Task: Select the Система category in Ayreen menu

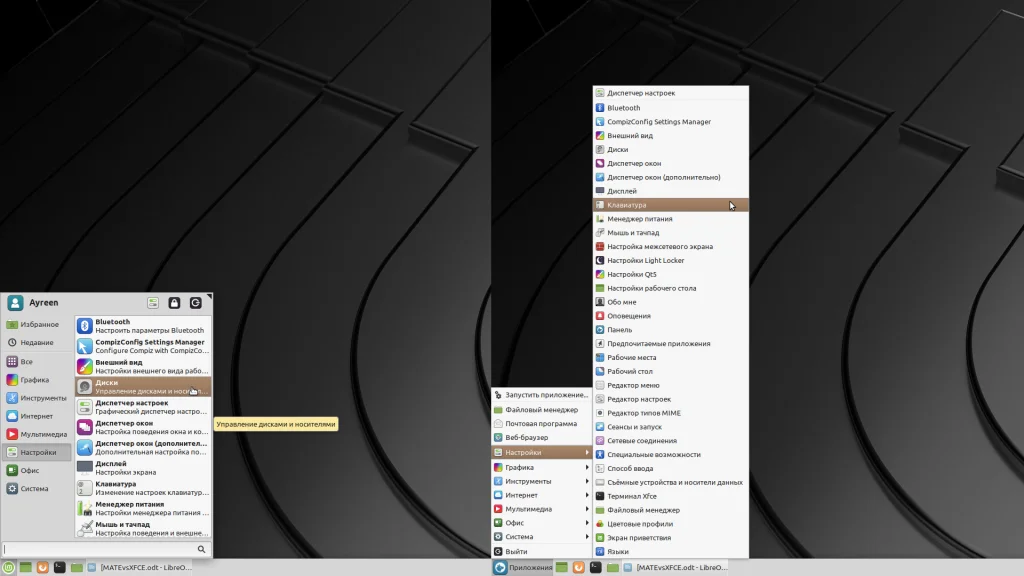Action: pos(37,488)
